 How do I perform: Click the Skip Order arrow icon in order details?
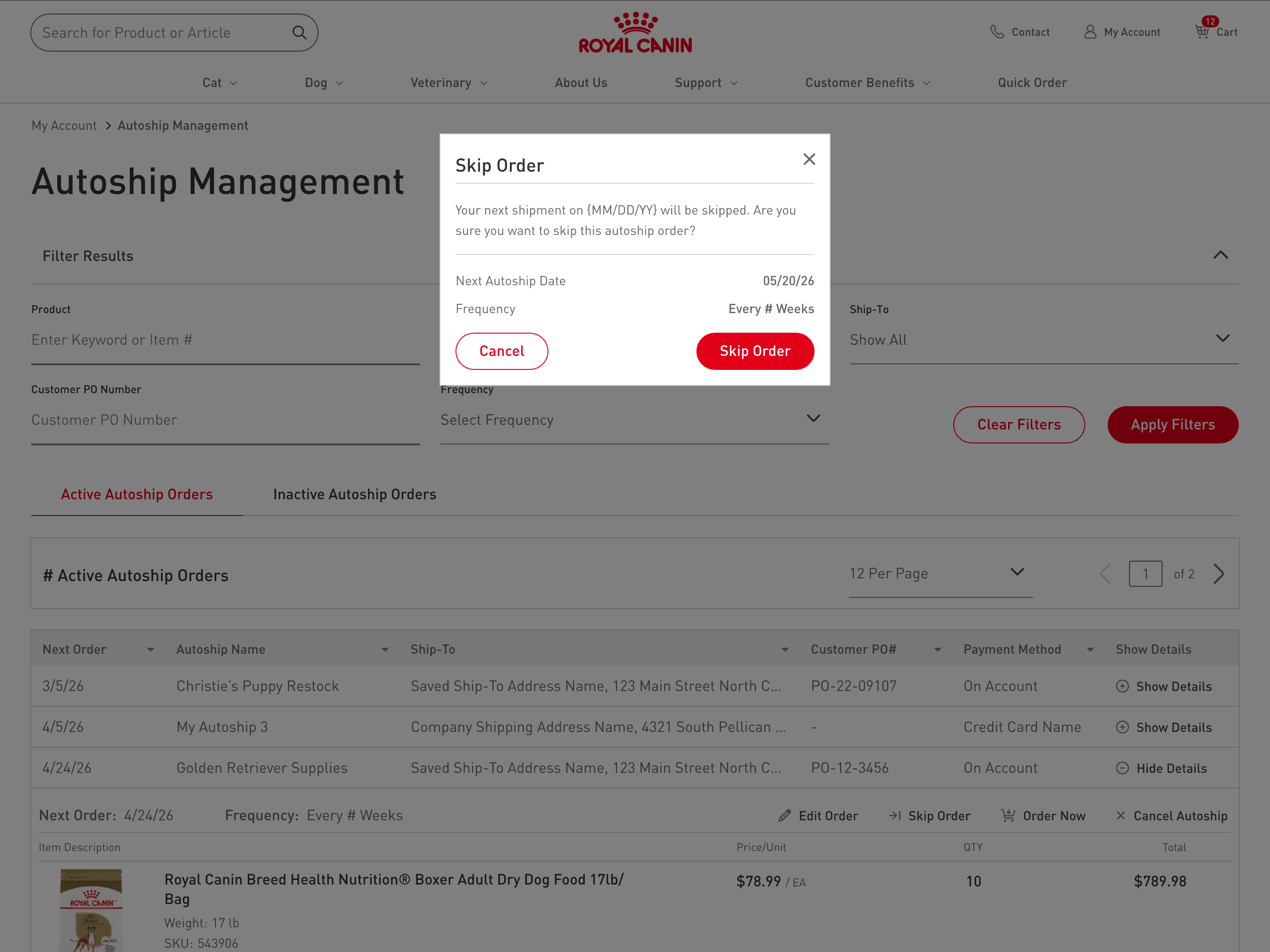(895, 815)
